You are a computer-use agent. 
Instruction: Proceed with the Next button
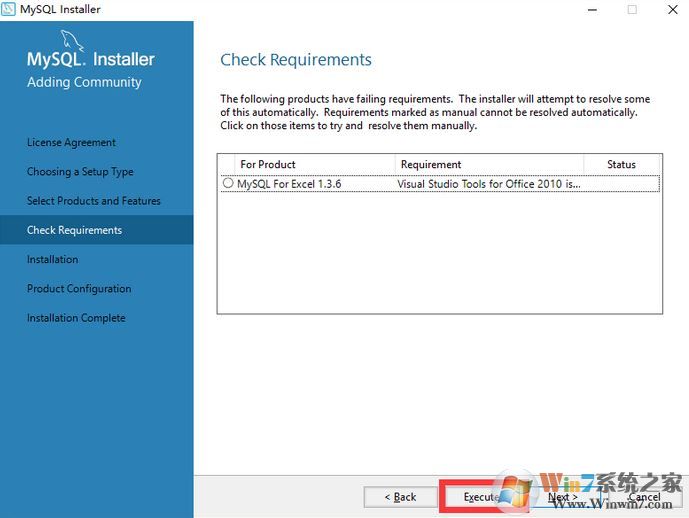563,497
